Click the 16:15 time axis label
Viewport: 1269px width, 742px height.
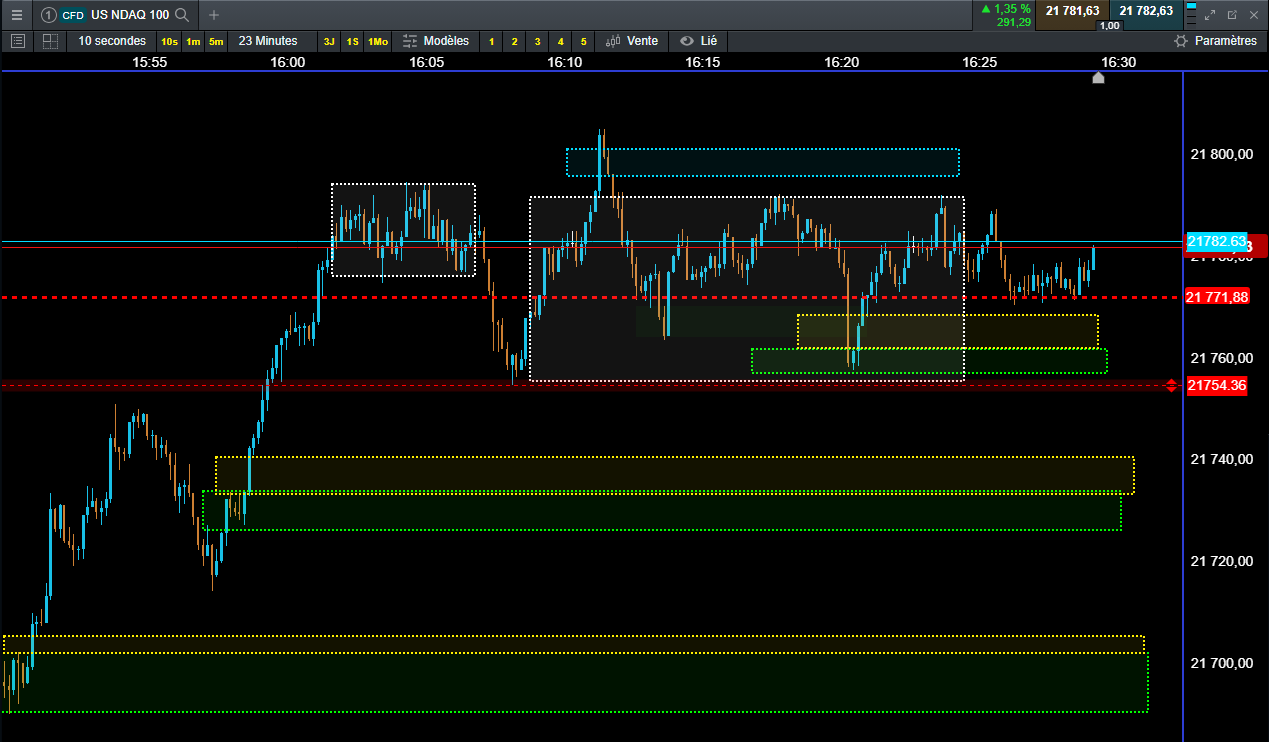pyautogui.click(x=702, y=62)
